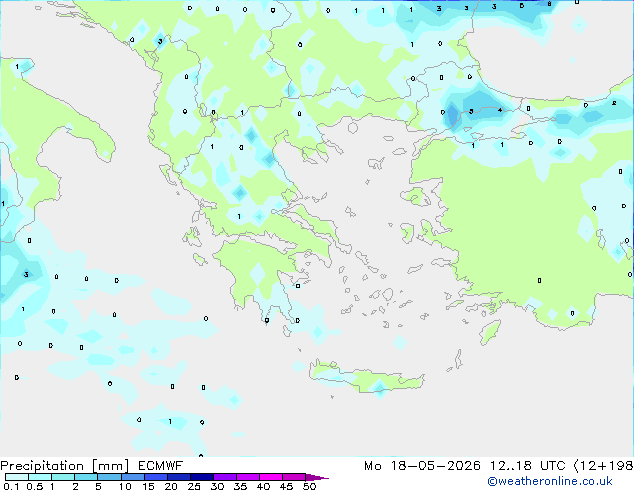
Task: Click the purple arrow tip above 50 mm
Action: (x=317, y=477)
